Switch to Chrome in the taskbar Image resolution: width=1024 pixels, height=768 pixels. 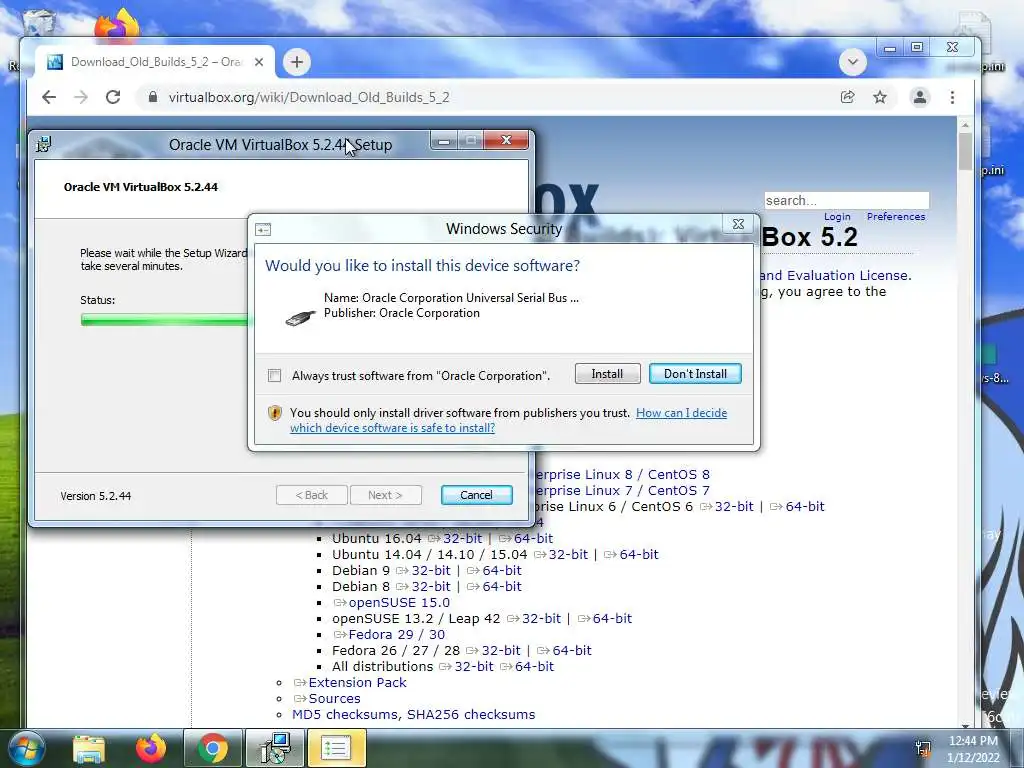click(x=213, y=749)
